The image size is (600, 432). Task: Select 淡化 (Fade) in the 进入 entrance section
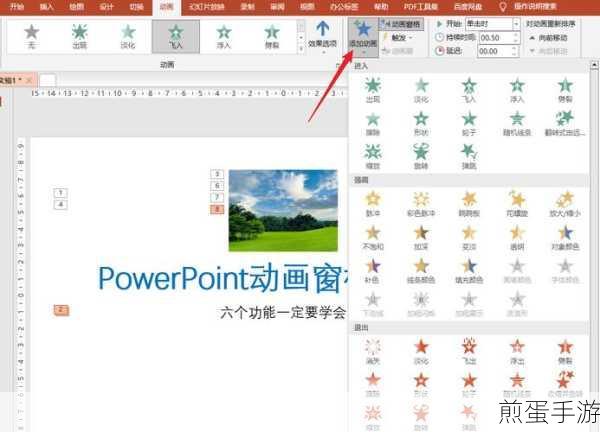(421, 90)
